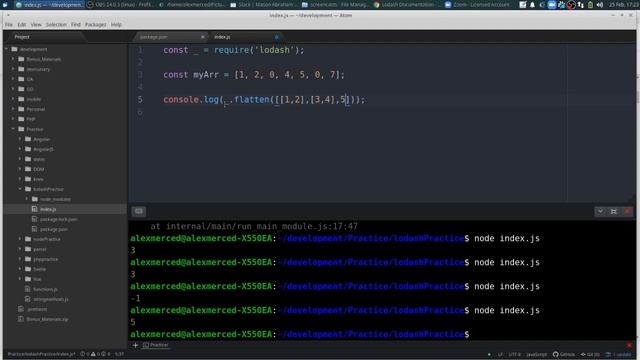The width and height of the screenshot is (640, 360).
Task: Click the cursor position 5:31 indicator
Action: [x=119, y=354]
